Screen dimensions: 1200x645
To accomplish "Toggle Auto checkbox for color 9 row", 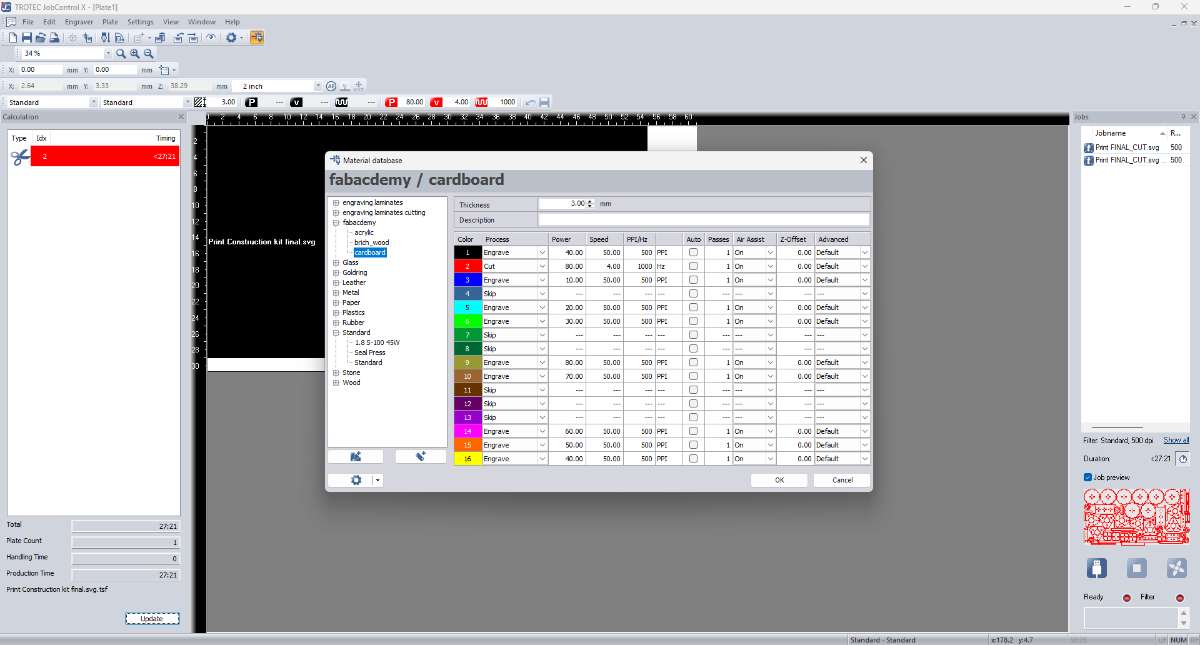I will tap(694, 363).
